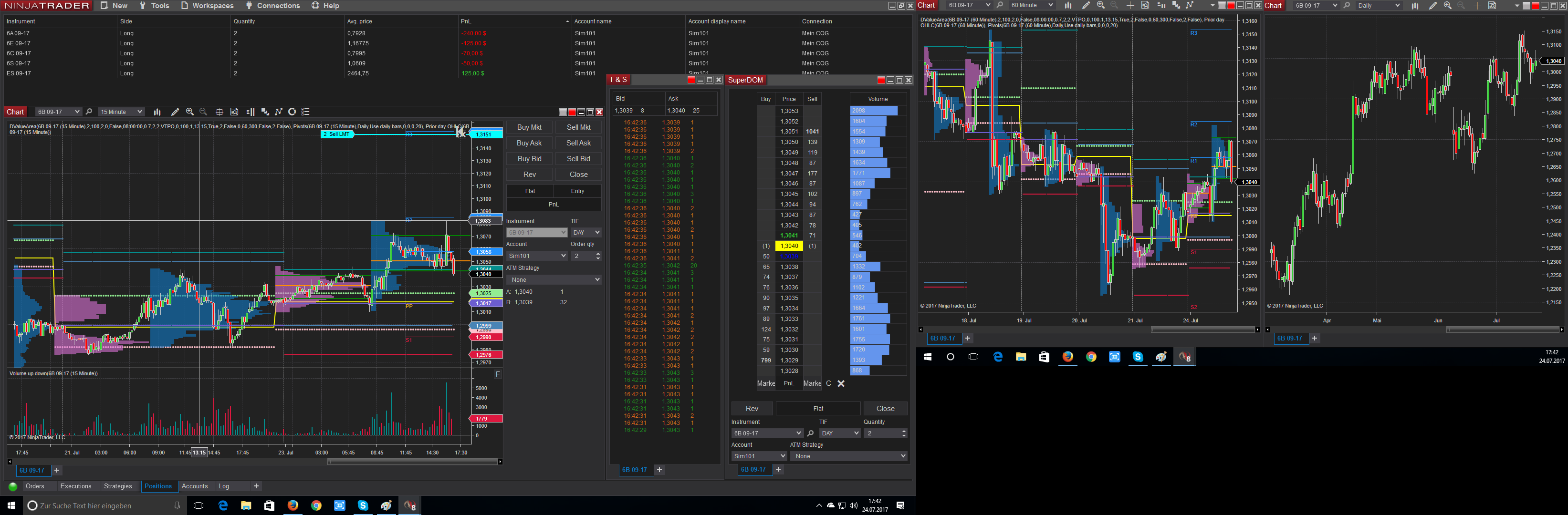Toggle crosshair cursor in the 15 Minute chart
Image resolution: width=1568 pixels, height=515 pixels.
pos(219,112)
